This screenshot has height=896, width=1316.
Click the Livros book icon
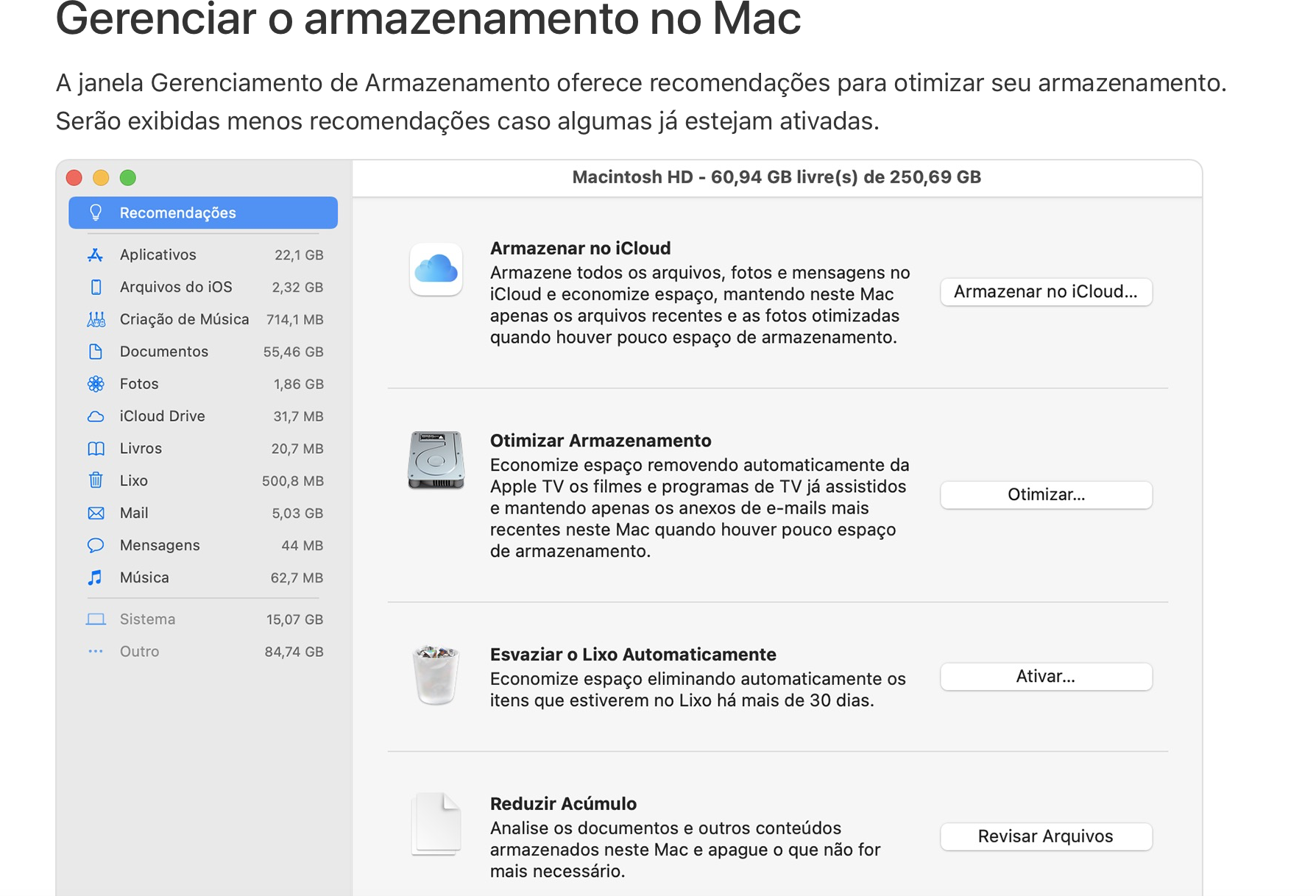(96, 449)
